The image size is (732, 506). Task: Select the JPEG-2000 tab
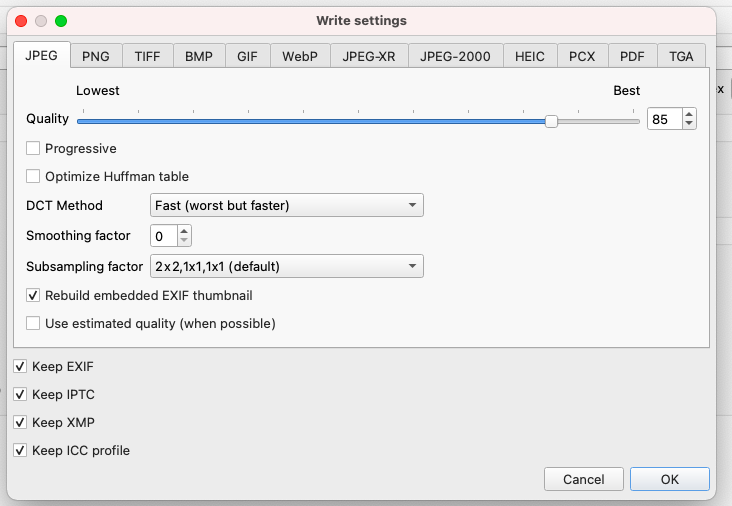click(455, 56)
